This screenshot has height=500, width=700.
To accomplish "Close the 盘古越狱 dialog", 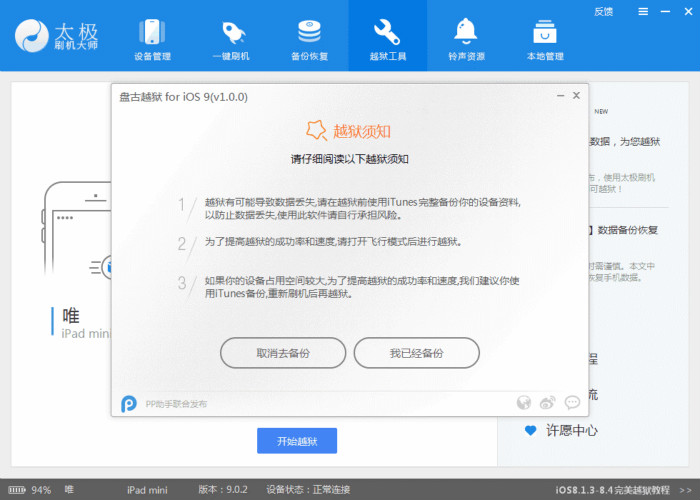I will [576, 96].
